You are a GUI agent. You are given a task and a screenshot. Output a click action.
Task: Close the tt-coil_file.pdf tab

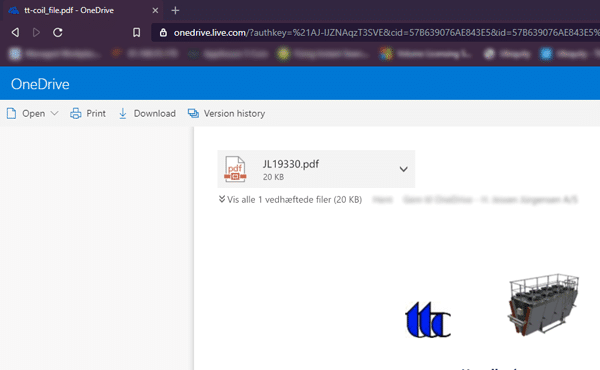point(155,10)
